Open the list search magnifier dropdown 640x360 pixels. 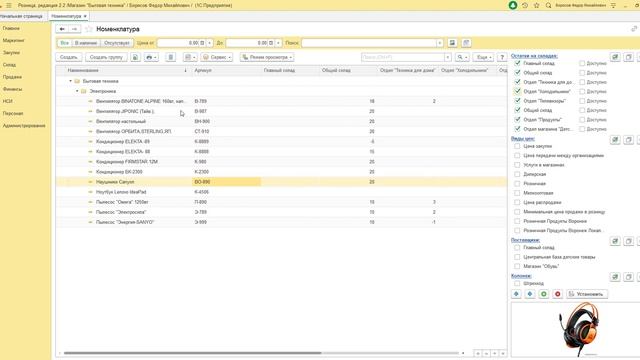click(x=462, y=57)
